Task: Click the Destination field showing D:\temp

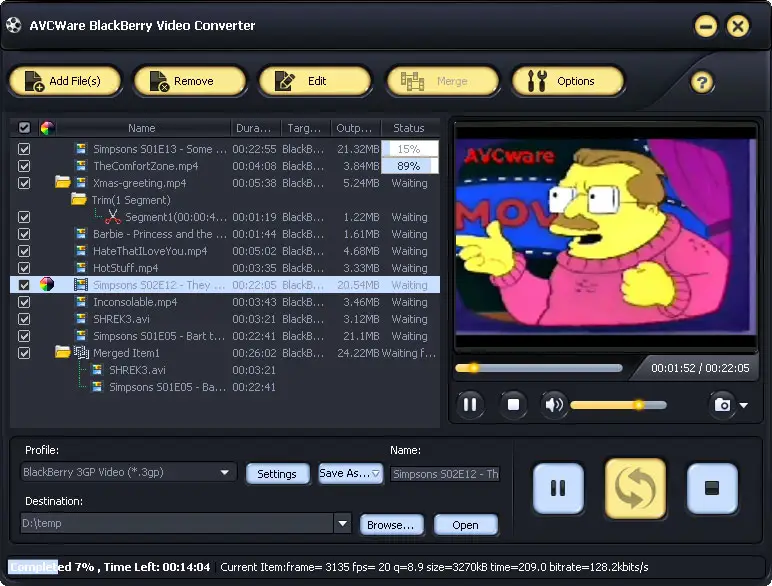Action: click(177, 523)
